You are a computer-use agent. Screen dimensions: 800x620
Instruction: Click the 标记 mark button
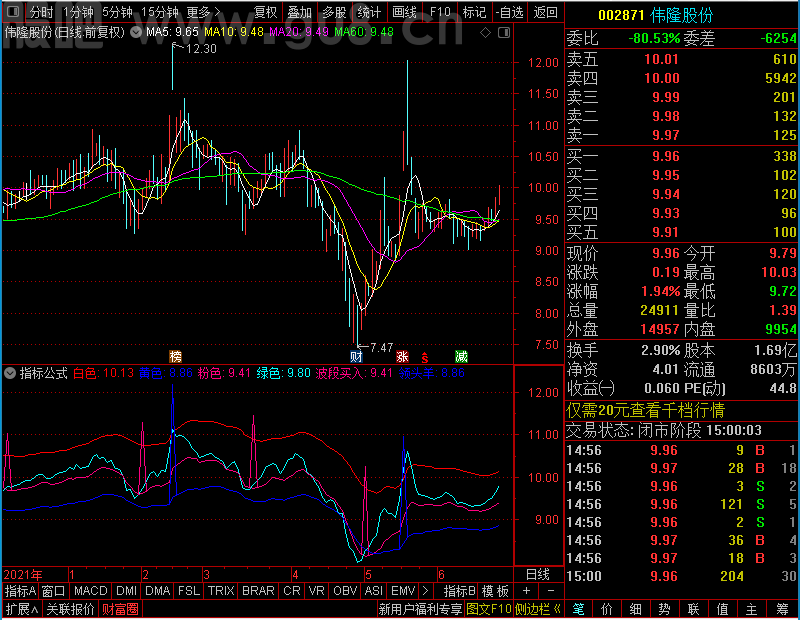pos(474,12)
